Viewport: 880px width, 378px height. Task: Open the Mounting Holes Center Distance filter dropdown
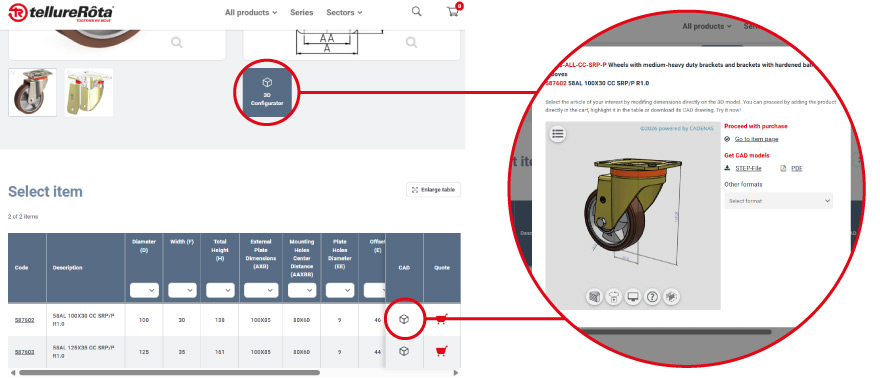pos(302,291)
